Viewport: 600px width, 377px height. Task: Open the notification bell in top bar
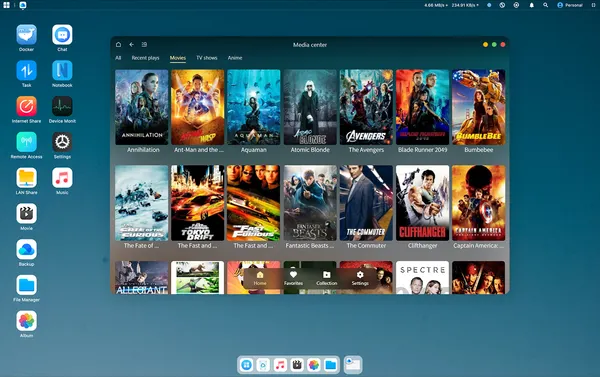point(532,5)
